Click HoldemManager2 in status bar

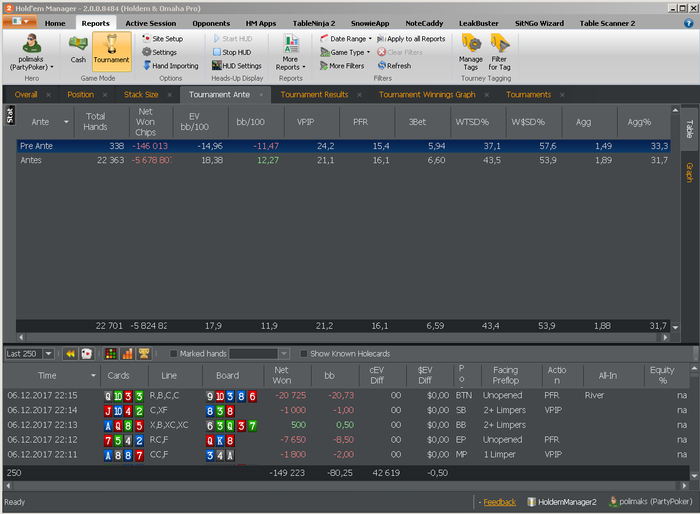point(562,502)
